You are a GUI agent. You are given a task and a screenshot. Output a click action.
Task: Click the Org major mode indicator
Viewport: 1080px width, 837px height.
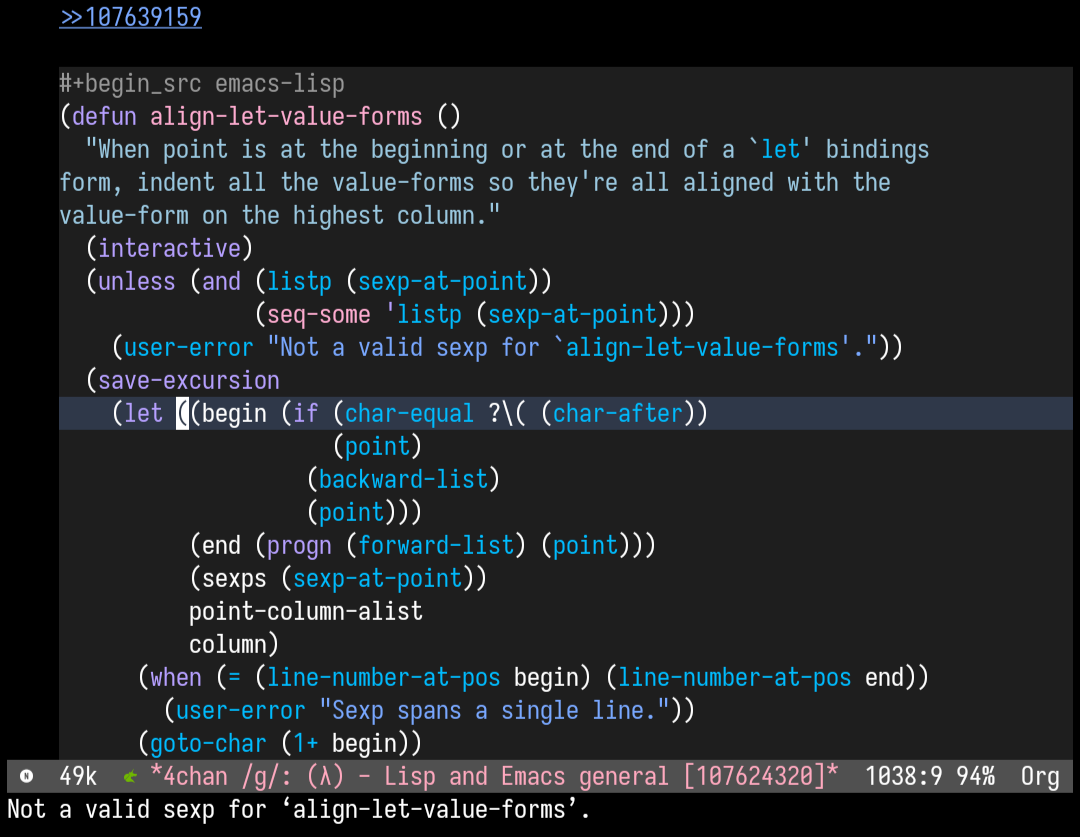1040,776
